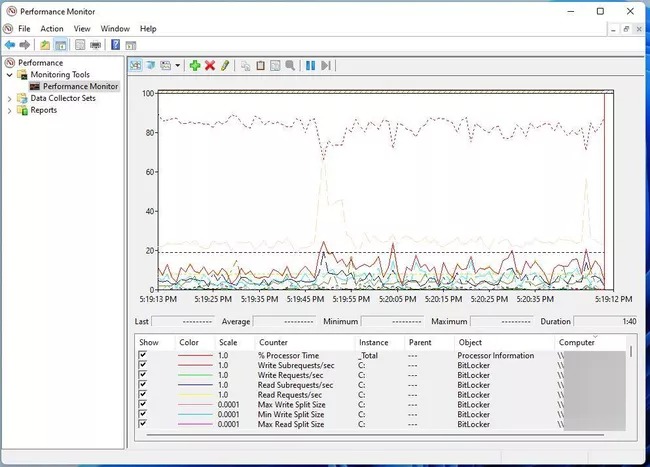Toggle Show/Hide Action Pane toolbar icon
Image resolution: width=650 pixels, height=467 pixels.
point(131,45)
